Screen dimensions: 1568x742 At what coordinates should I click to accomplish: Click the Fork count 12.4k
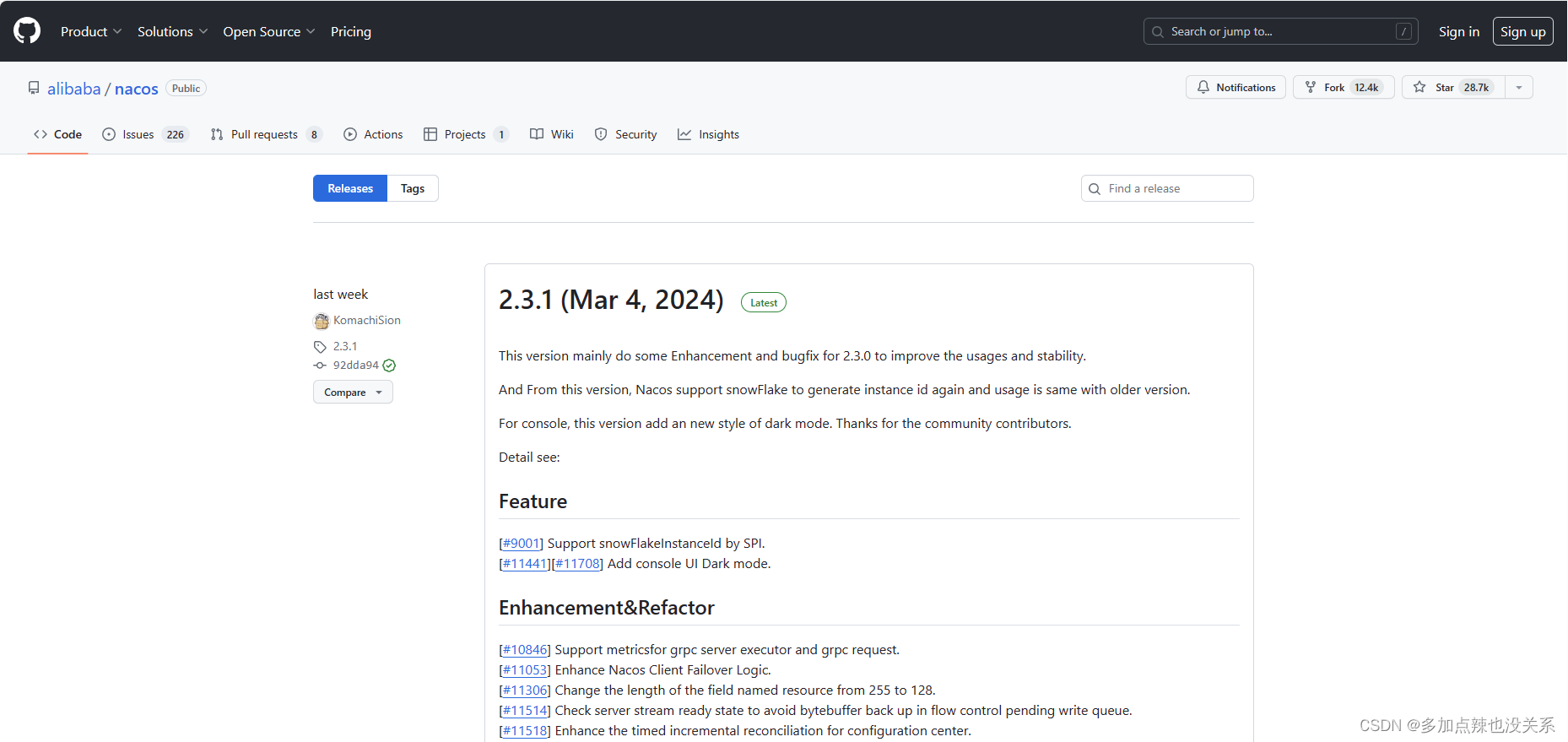coord(1366,87)
